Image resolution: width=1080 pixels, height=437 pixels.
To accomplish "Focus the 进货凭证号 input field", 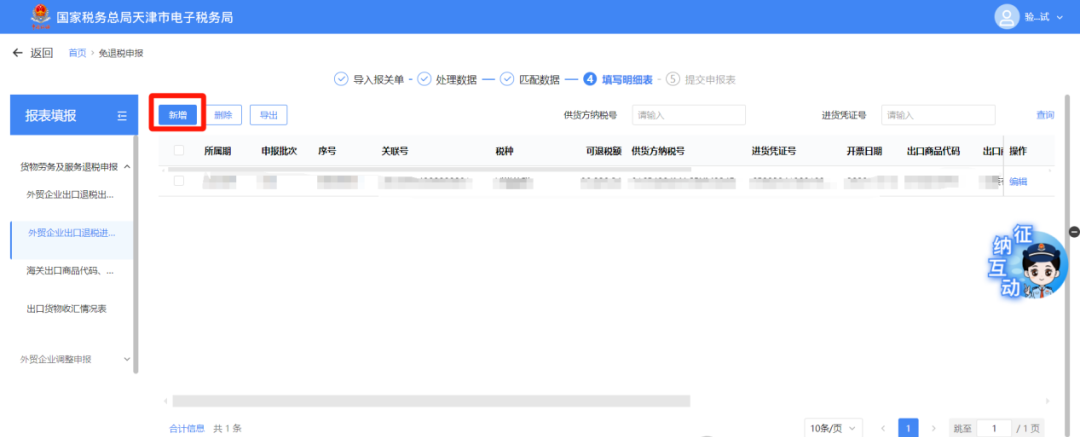I will 938,115.
